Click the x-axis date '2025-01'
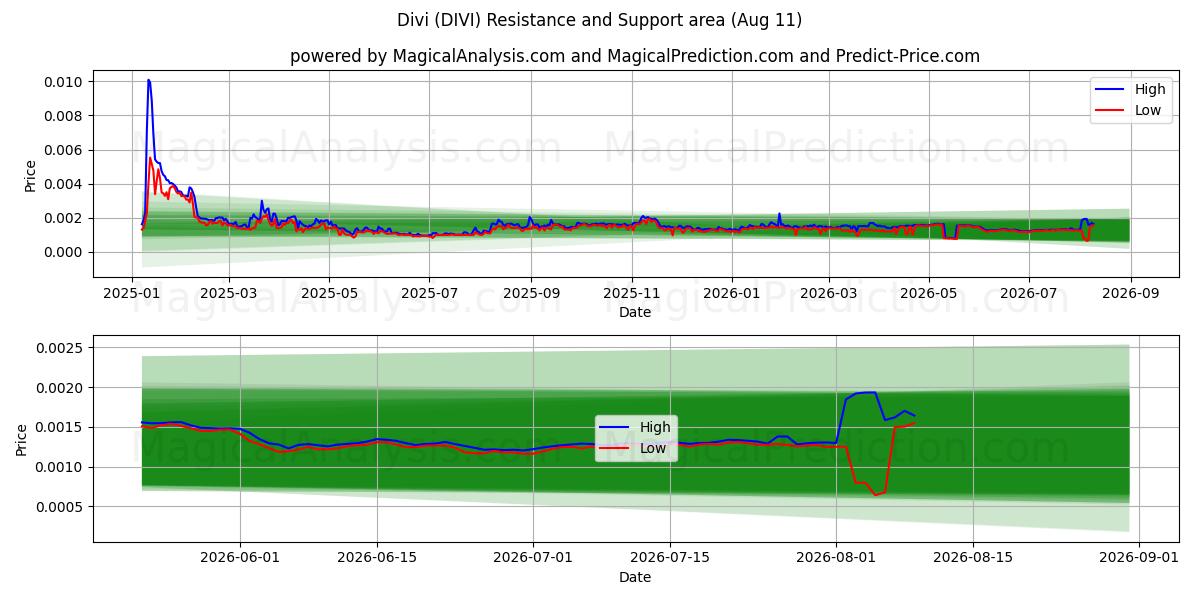1200x600 pixels. tap(132, 294)
